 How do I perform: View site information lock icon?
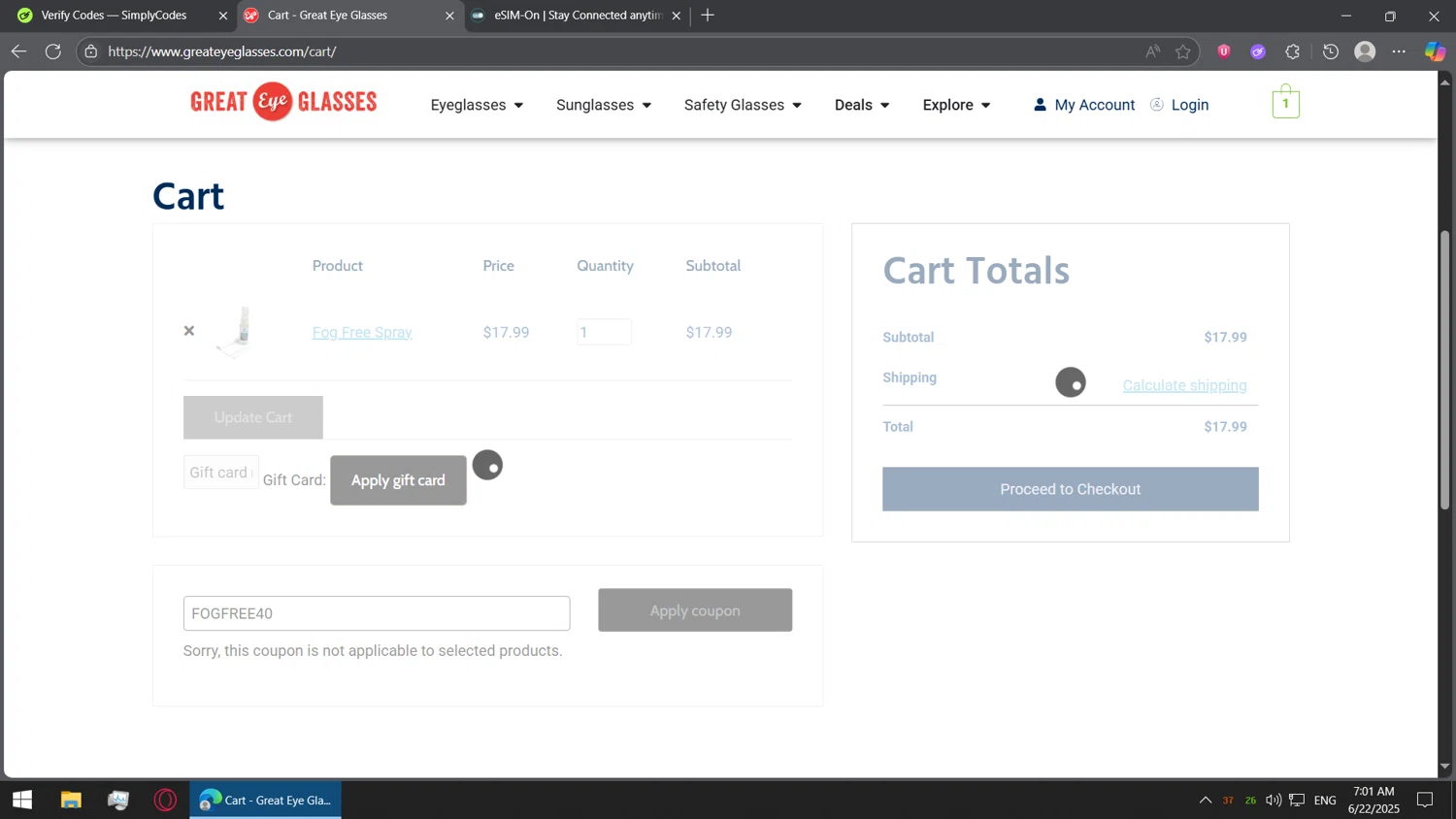91,51
